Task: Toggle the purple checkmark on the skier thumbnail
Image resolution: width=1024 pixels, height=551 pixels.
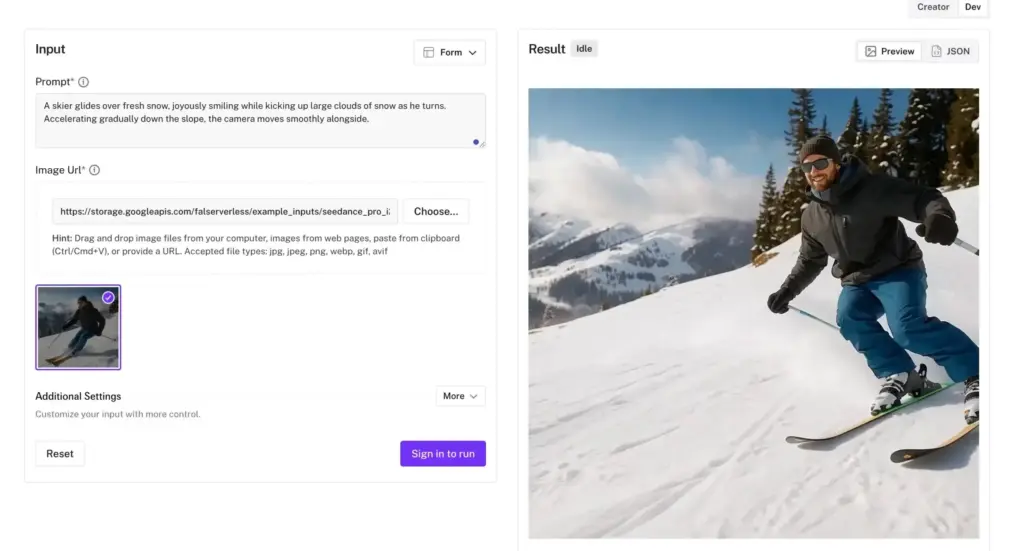Action: (x=108, y=297)
